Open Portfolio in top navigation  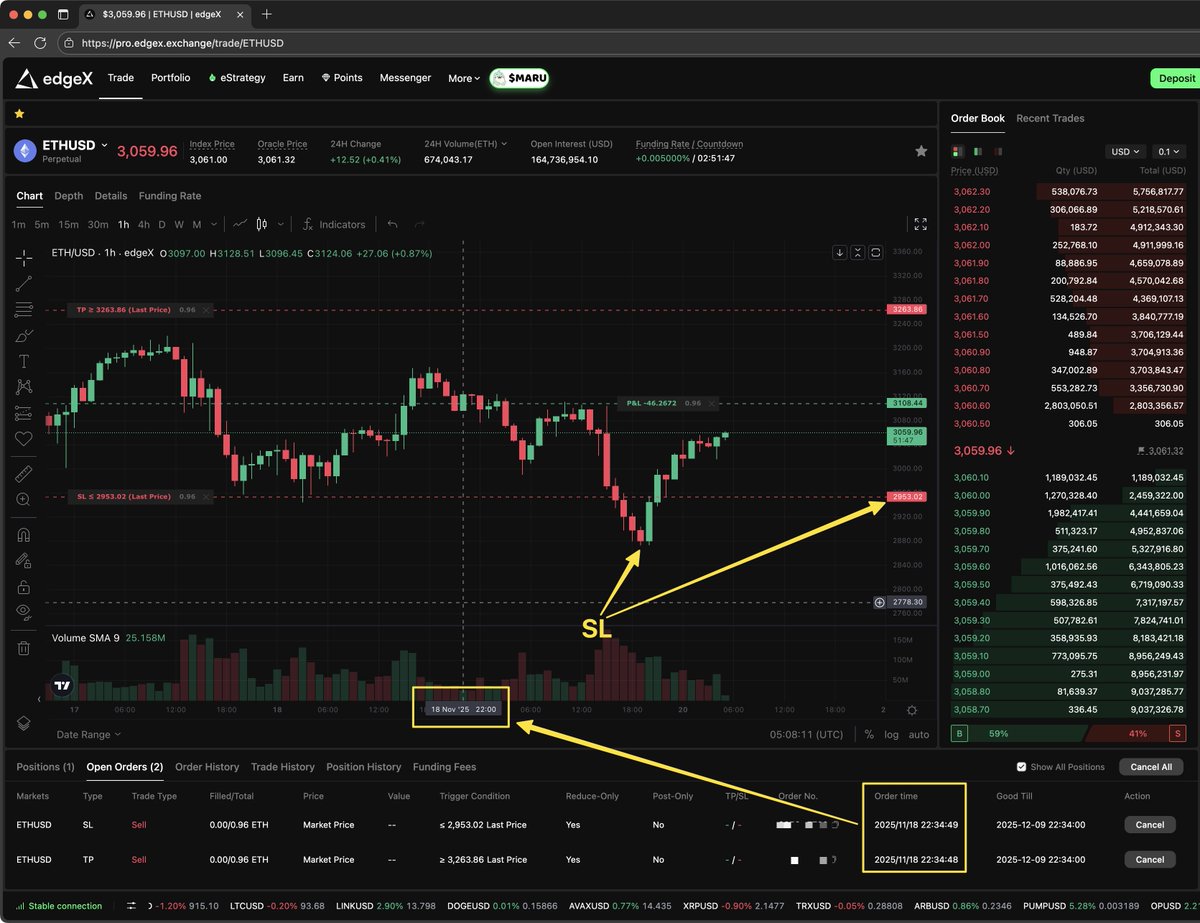[x=170, y=78]
